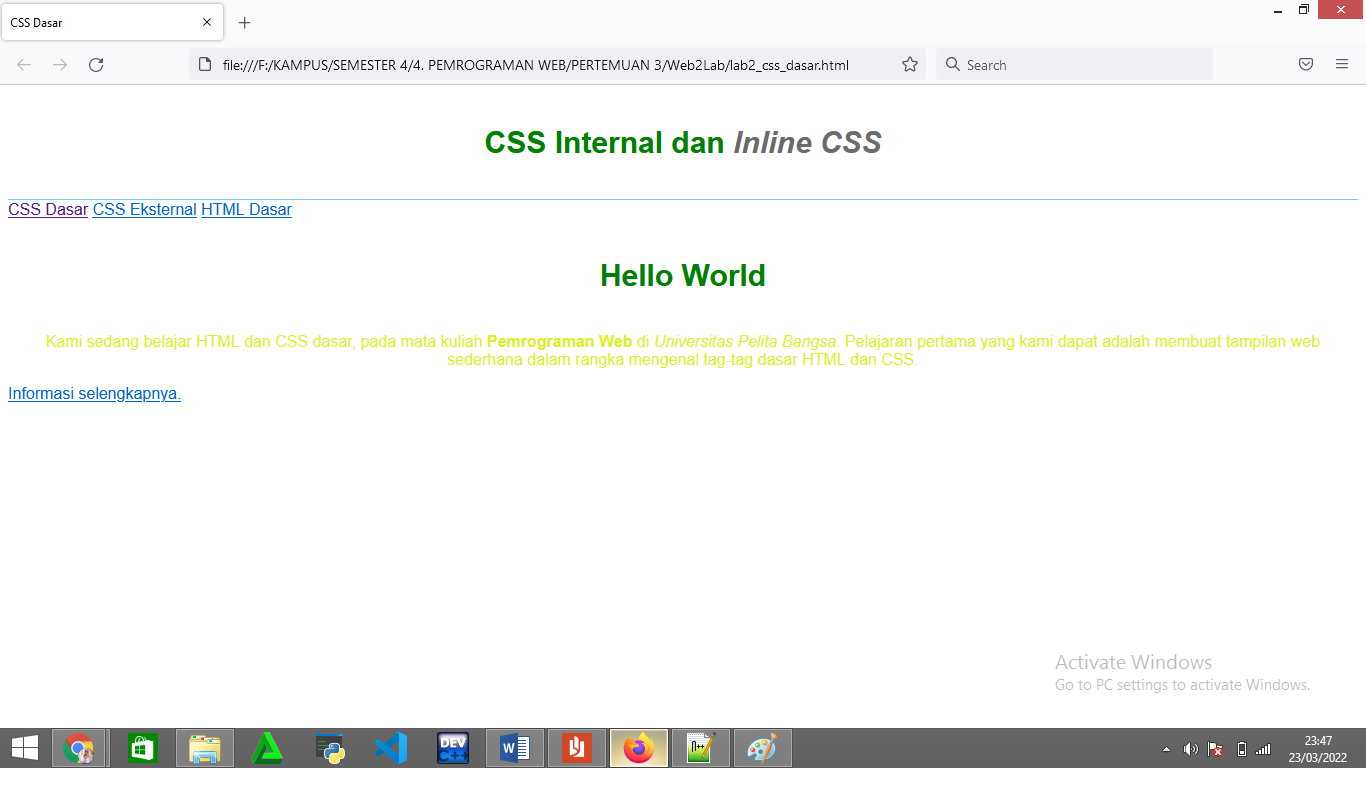Viewport: 1366px width, 800px height.
Task: Save the page to Pocket
Action: 1306,64
